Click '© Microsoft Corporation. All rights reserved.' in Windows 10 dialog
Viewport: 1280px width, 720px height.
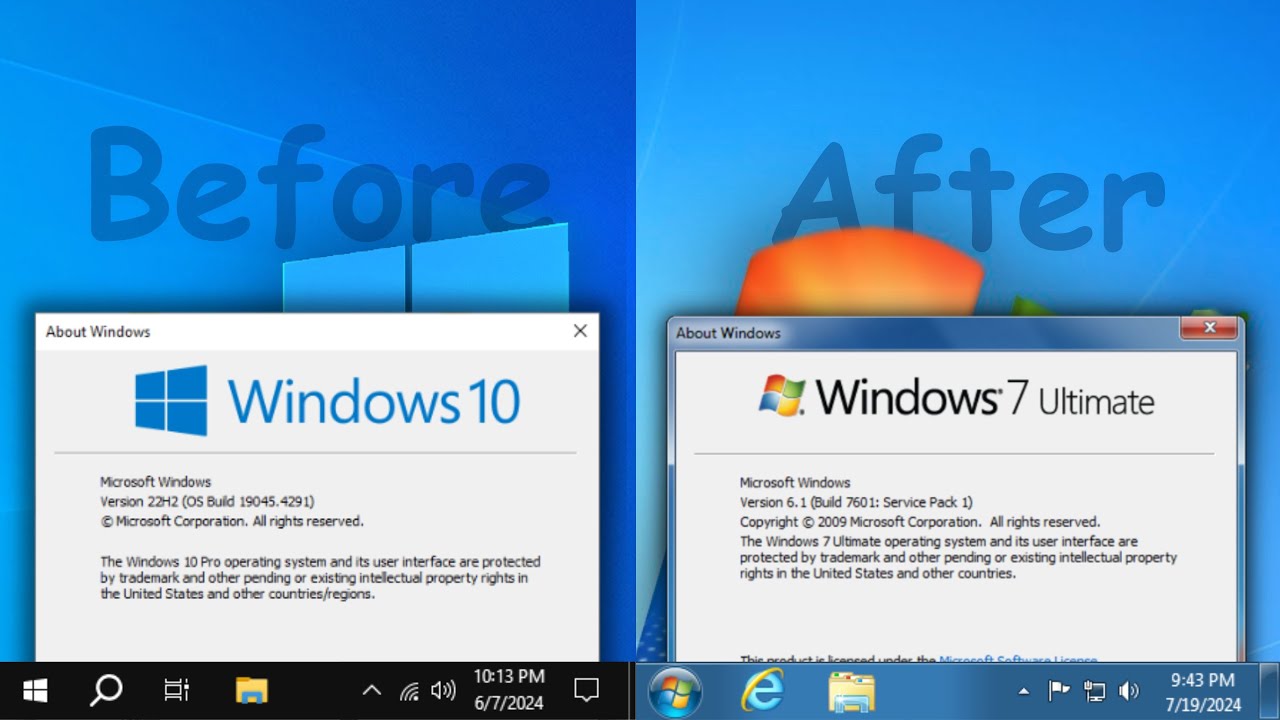point(232,521)
